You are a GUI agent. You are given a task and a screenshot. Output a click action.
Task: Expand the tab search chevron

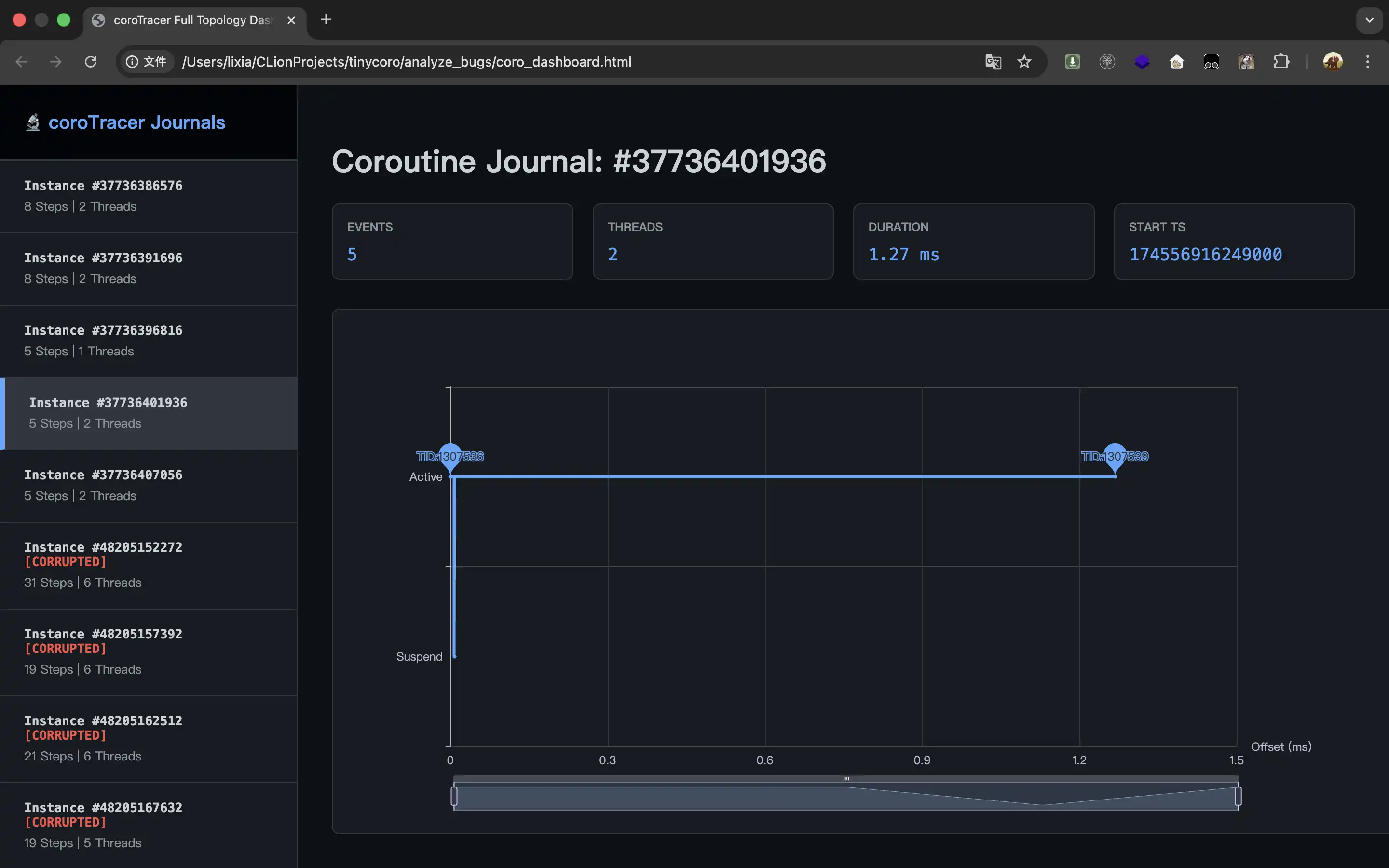click(x=1370, y=20)
